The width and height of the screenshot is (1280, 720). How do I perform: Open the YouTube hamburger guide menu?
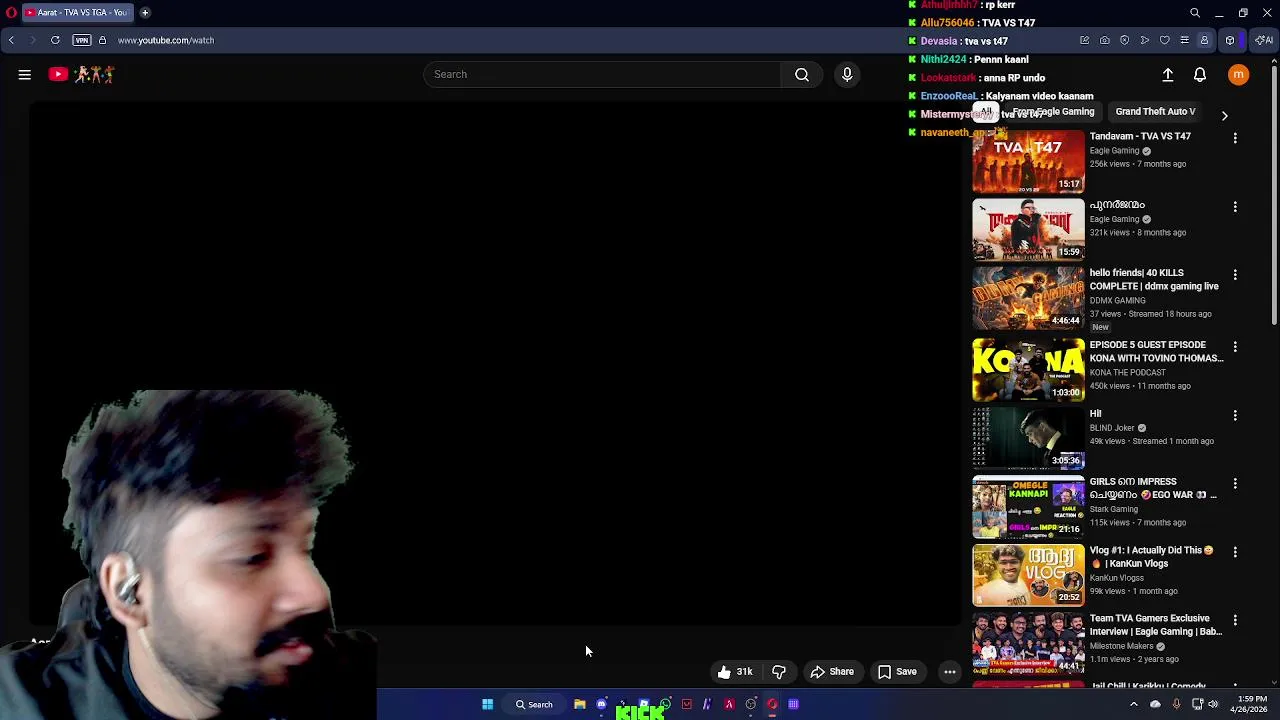[25, 74]
